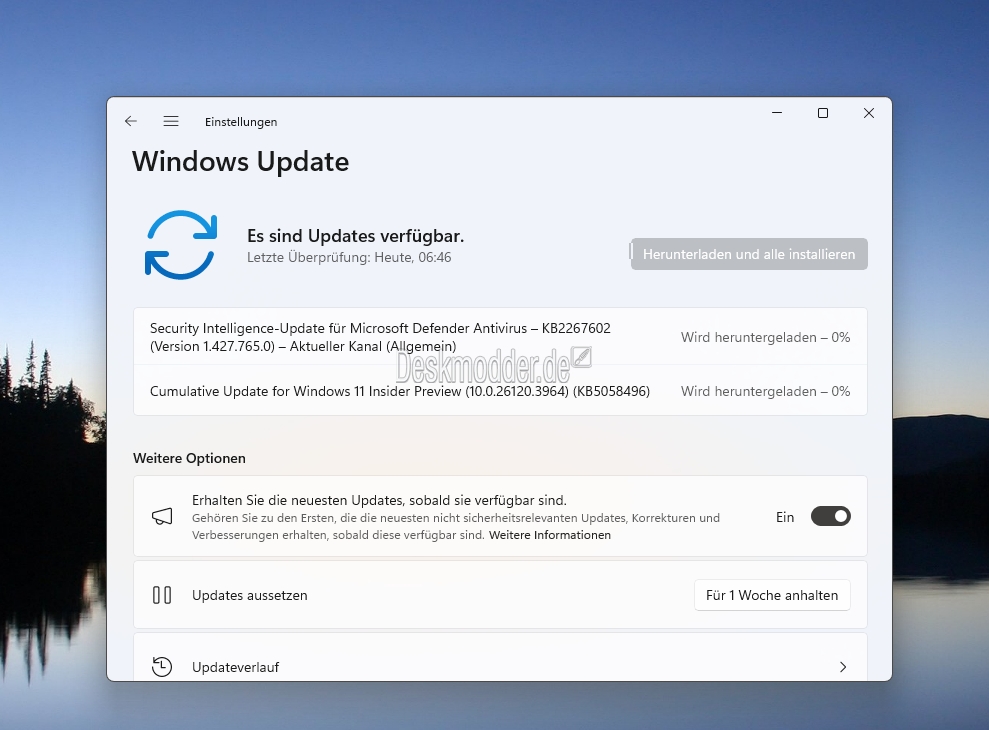
Task: Click the Weitere Optionen section header
Action: pos(189,458)
